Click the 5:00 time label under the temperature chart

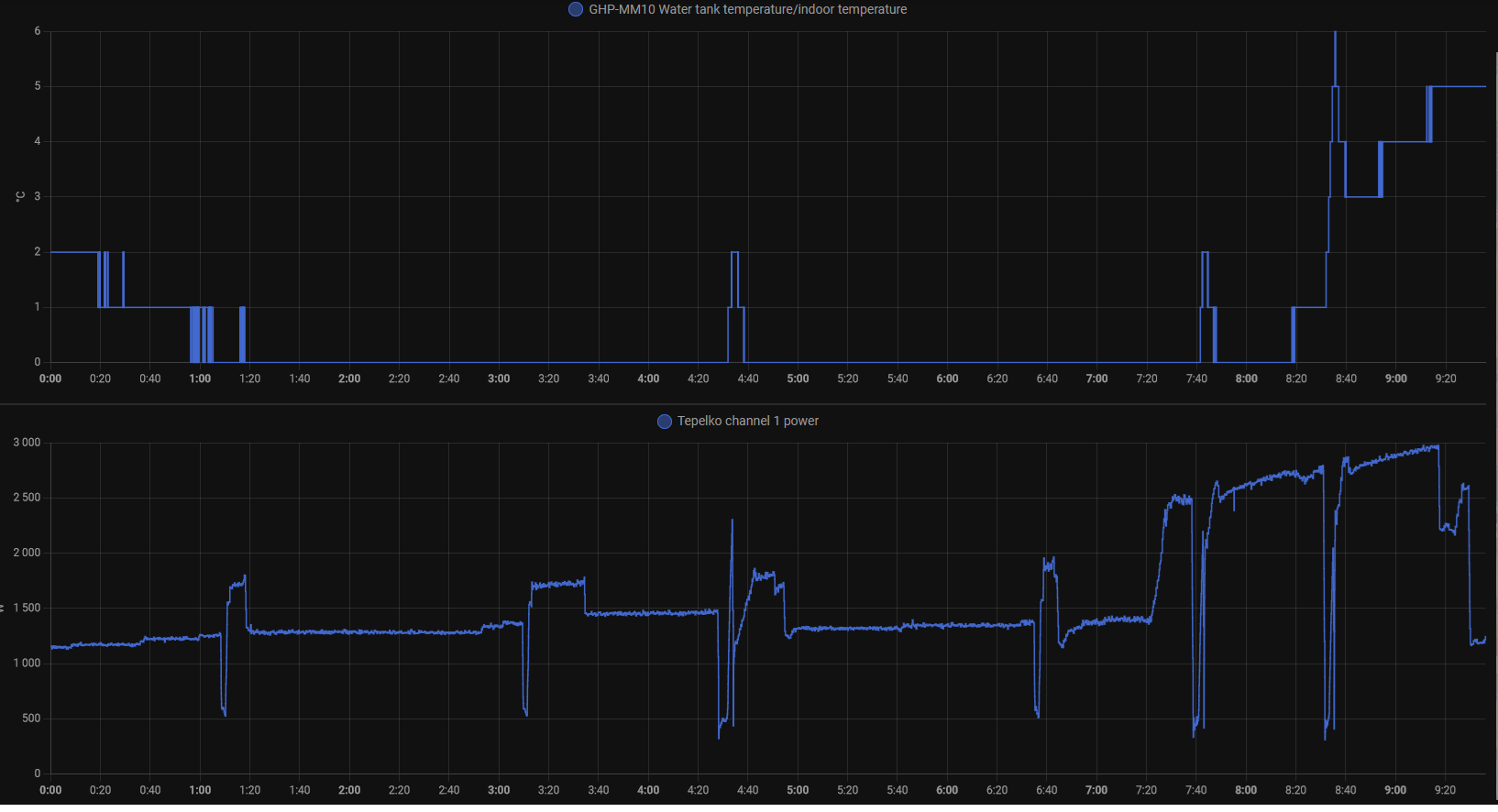click(x=798, y=379)
